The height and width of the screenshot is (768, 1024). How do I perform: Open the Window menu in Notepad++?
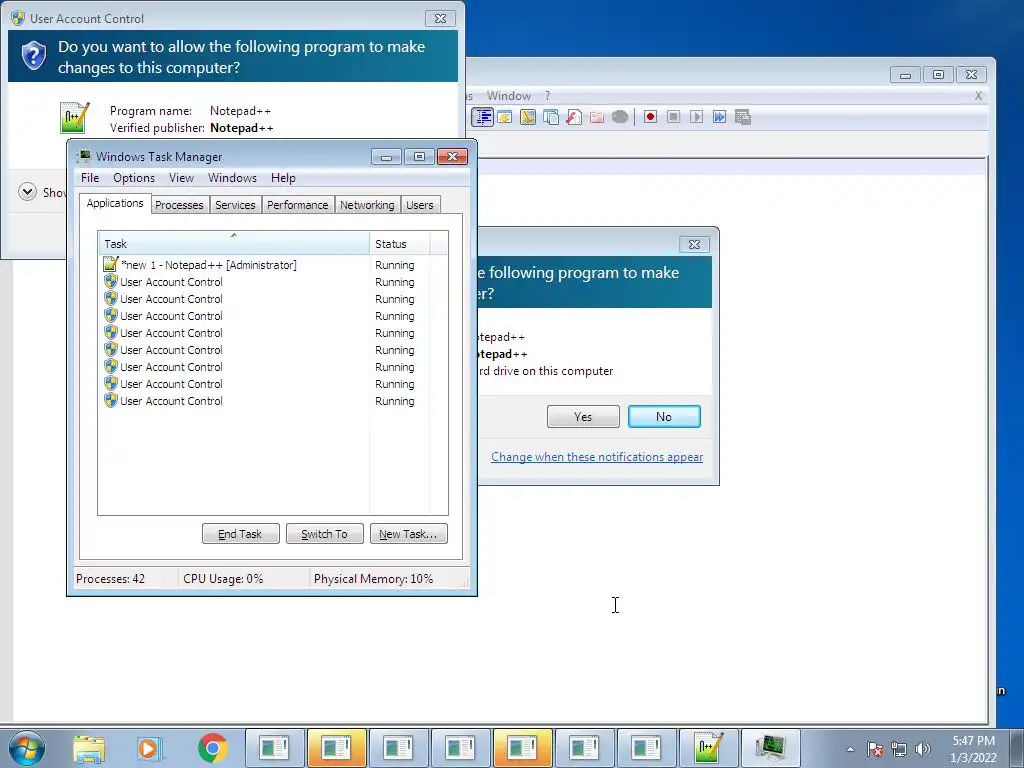508,95
